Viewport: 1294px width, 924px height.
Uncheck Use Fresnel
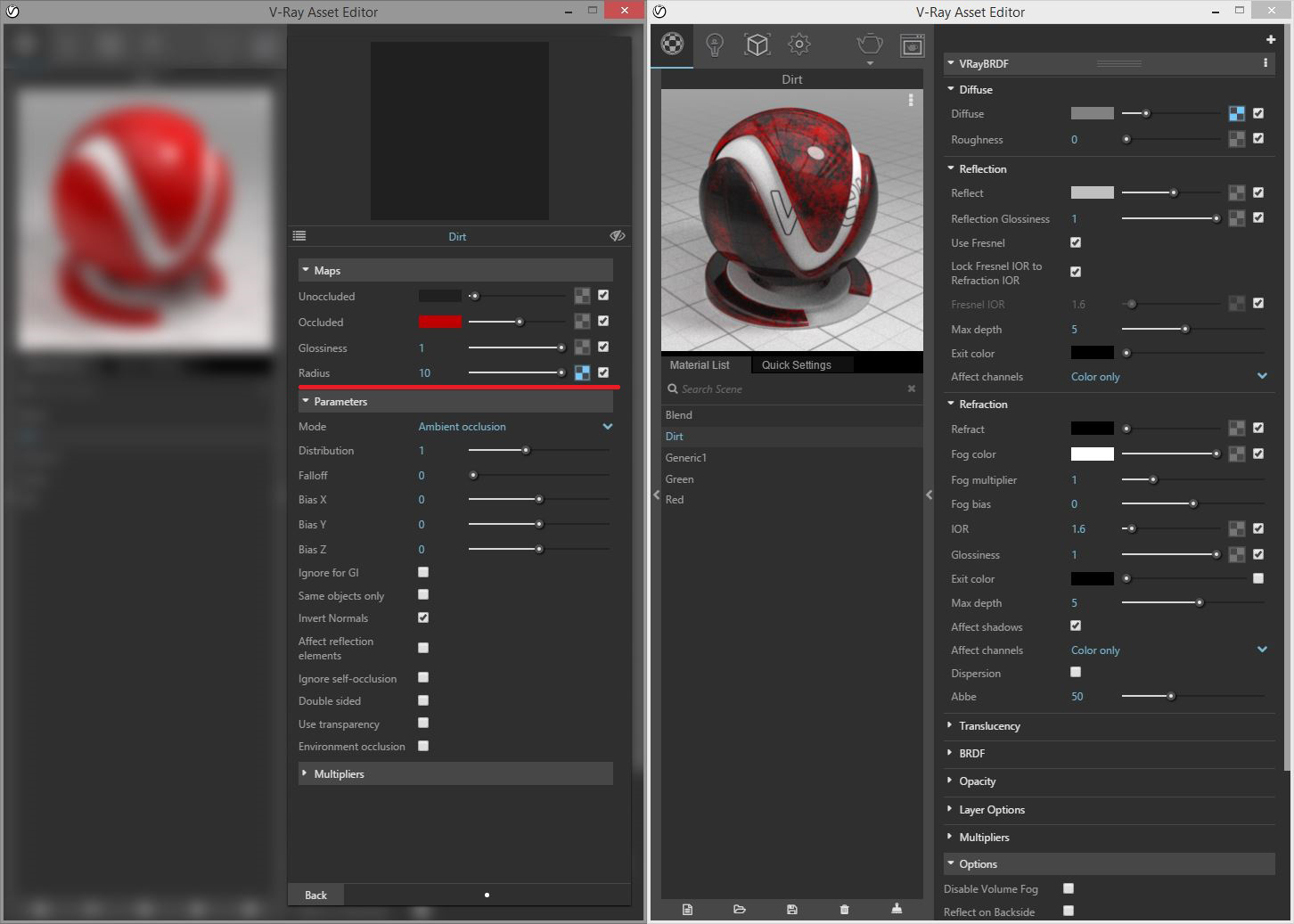coord(1076,242)
